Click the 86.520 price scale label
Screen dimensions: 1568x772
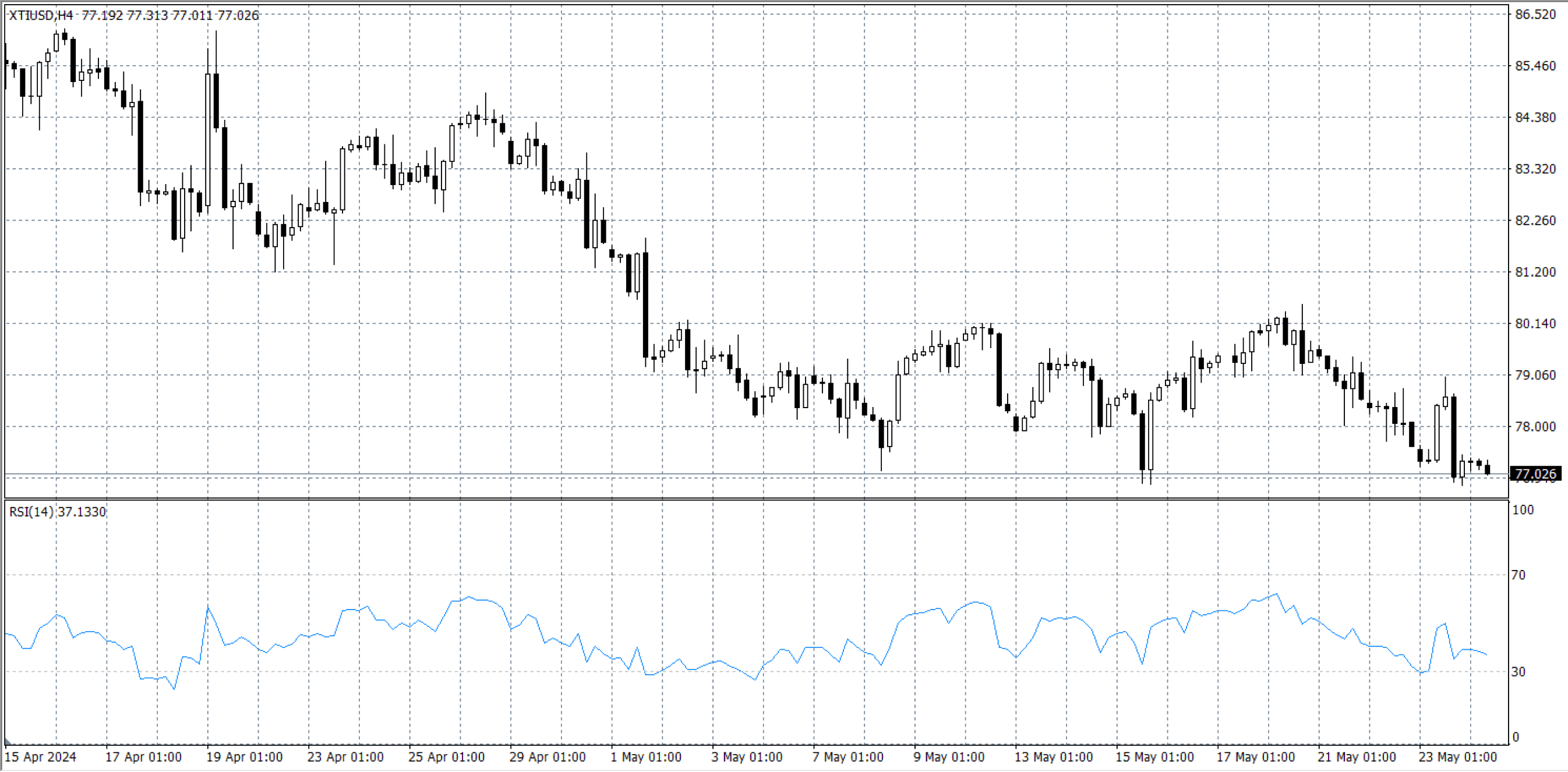pos(1535,15)
